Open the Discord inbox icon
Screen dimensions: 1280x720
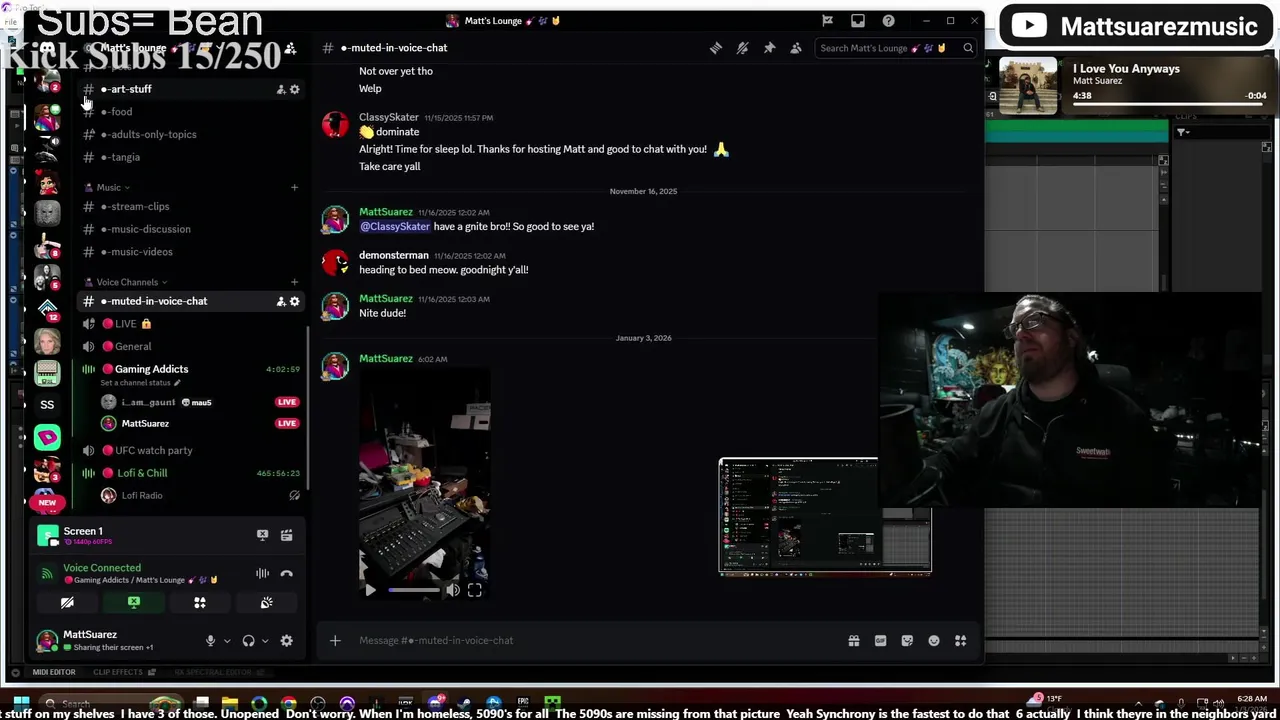click(858, 20)
